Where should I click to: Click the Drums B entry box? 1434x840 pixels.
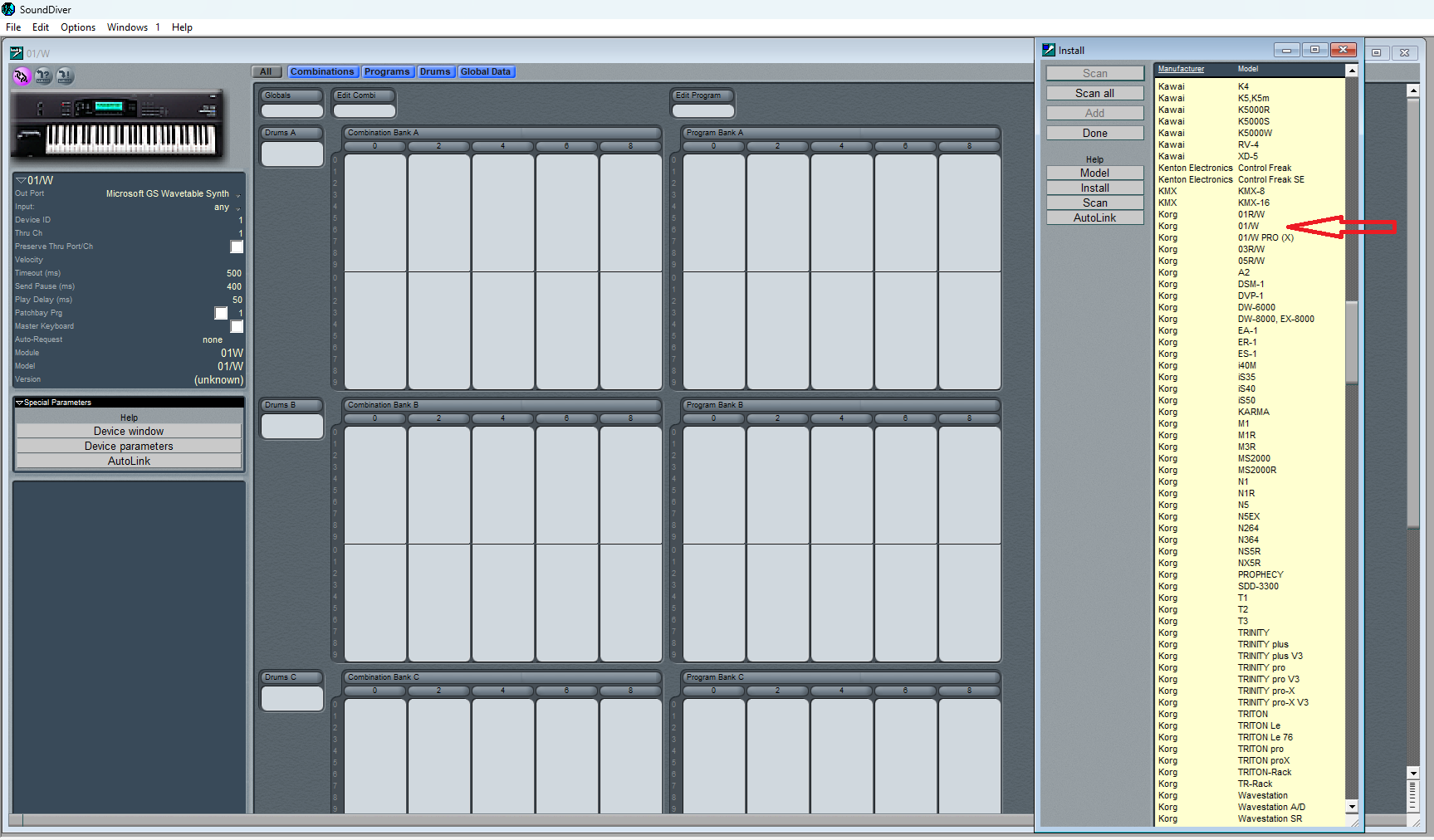point(292,426)
